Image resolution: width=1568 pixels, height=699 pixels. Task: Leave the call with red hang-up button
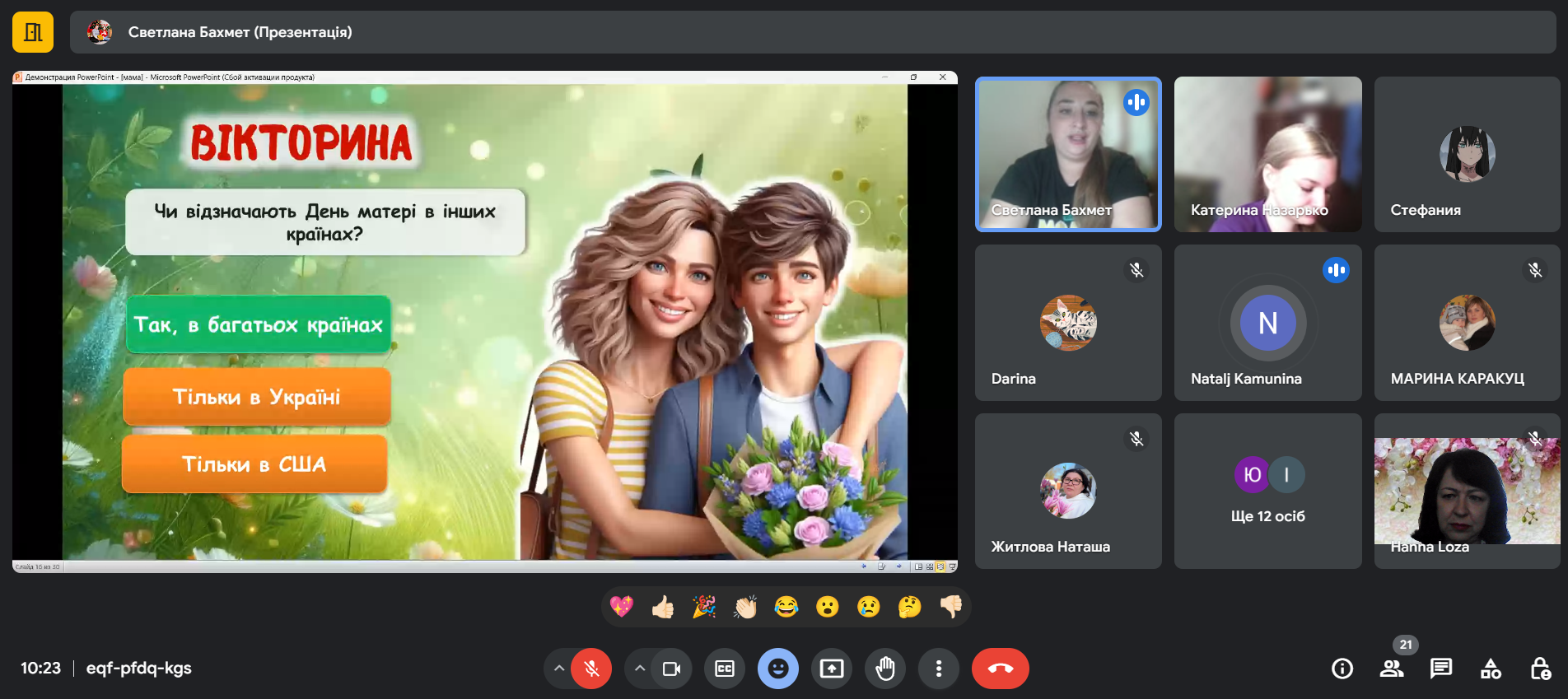pyautogui.click(x=1000, y=669)
